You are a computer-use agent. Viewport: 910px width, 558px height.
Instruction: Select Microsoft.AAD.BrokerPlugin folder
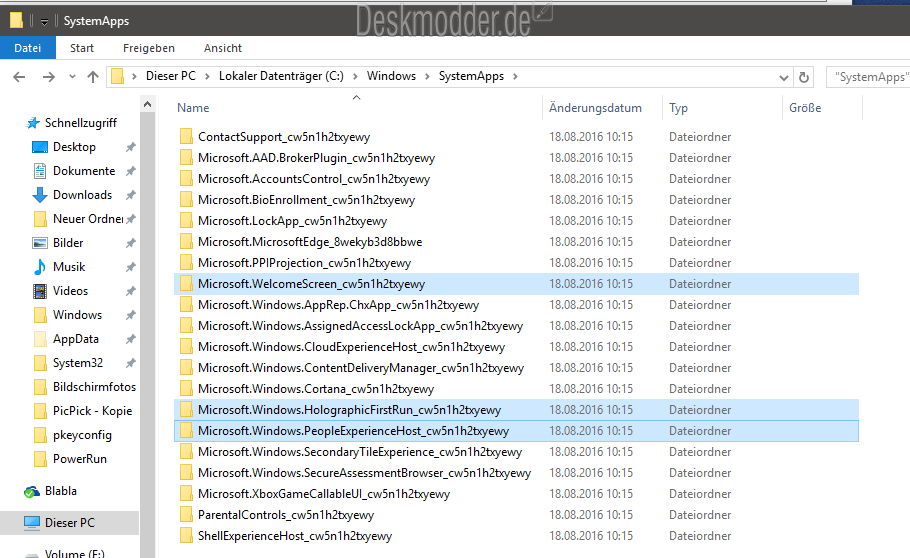pyautogui.click(x=316, y=158)
